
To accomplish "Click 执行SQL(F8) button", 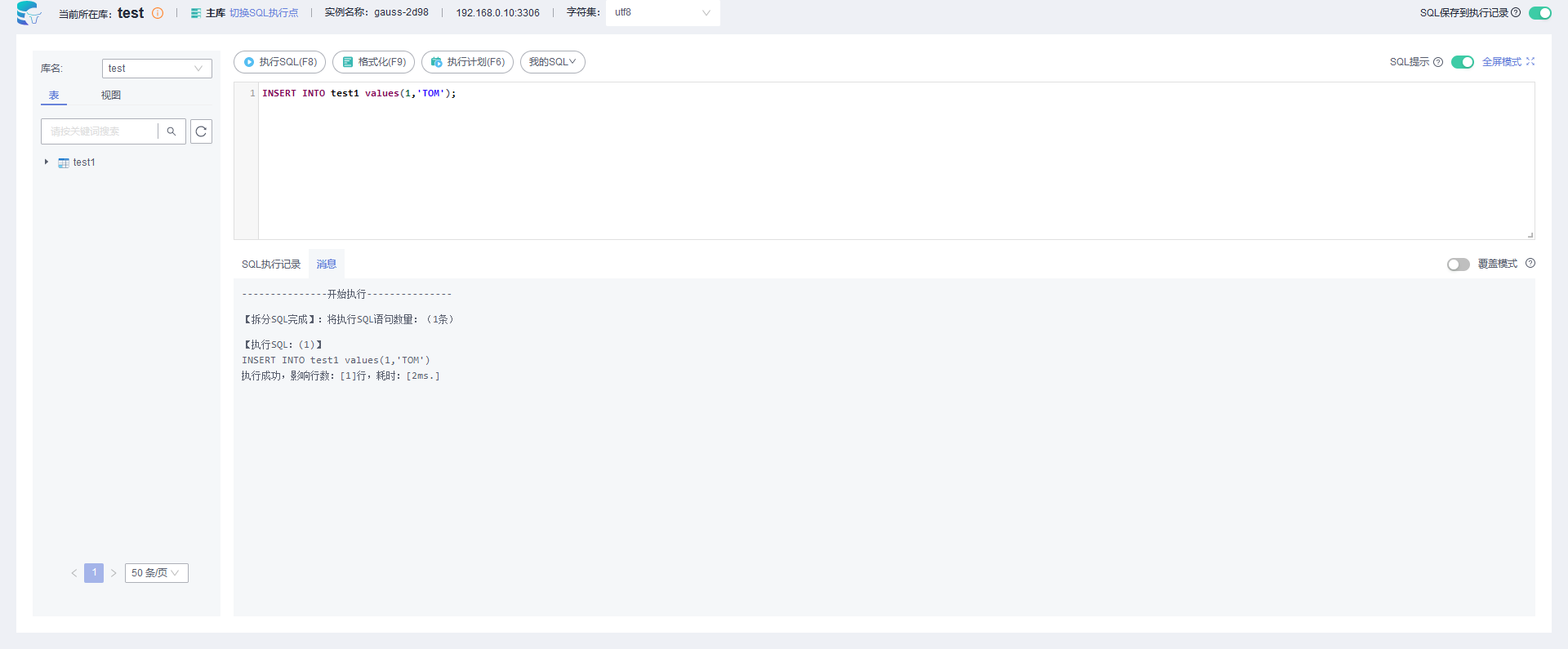I will (x=280, y=62).
